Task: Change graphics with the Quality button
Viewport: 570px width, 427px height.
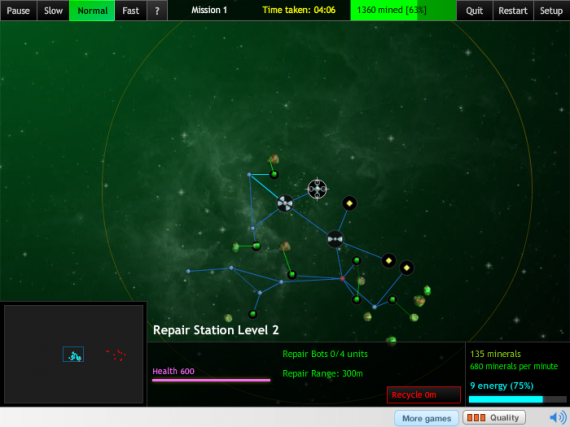Action: pos(494,418)
